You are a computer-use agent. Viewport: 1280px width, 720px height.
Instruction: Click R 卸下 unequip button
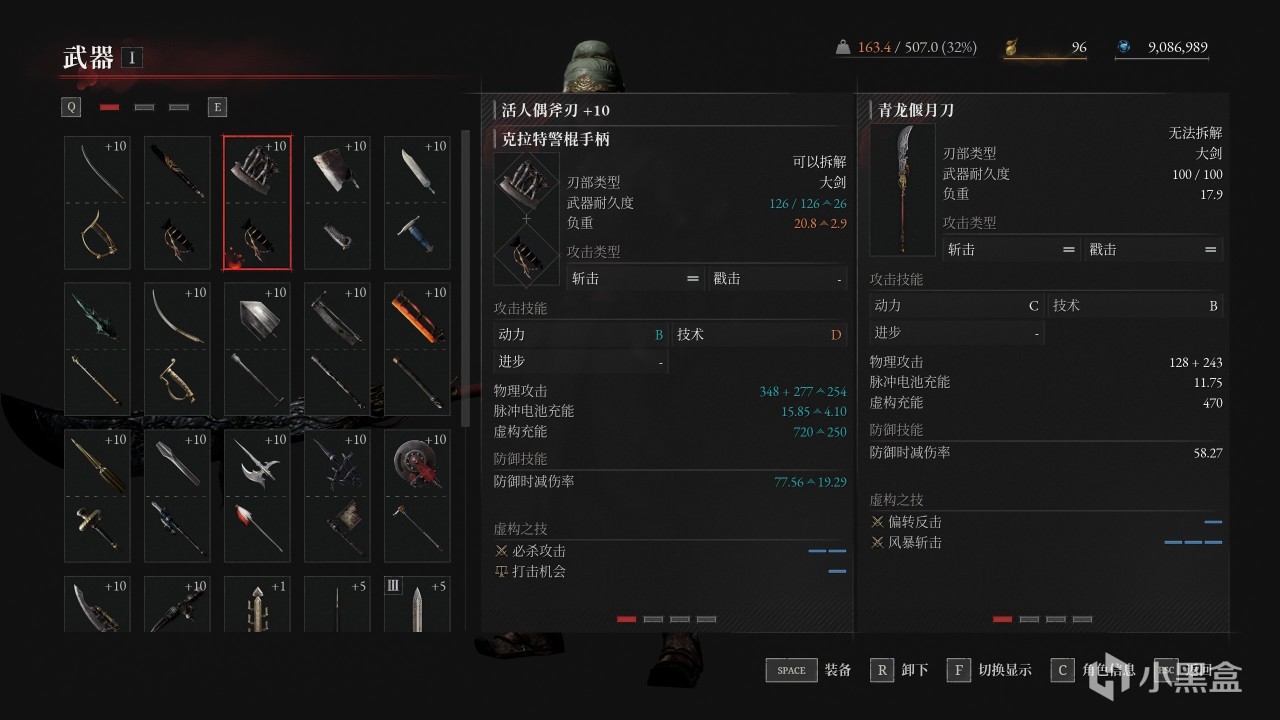899,670
